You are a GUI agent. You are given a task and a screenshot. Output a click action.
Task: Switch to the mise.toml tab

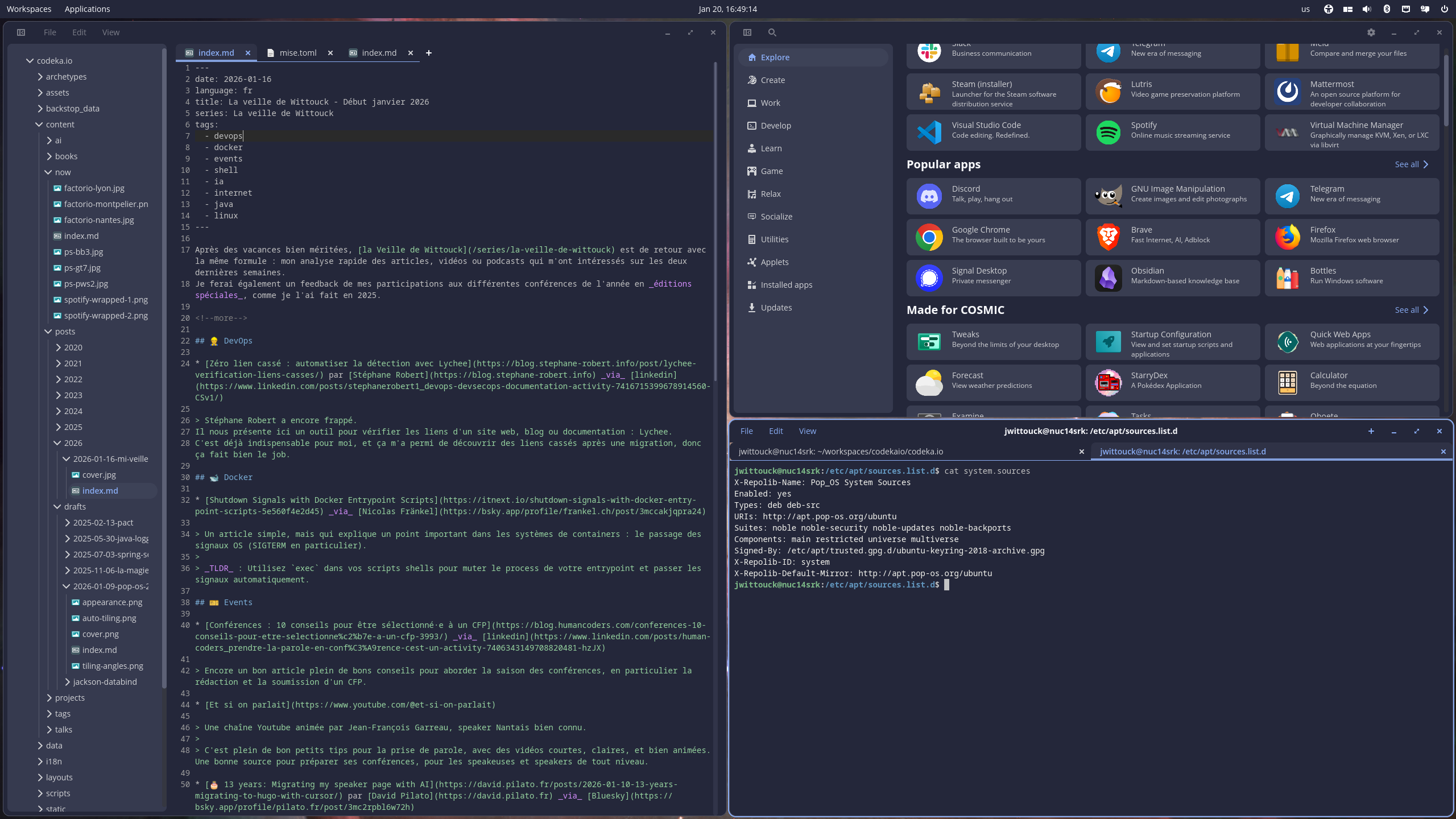pos(298,52)
